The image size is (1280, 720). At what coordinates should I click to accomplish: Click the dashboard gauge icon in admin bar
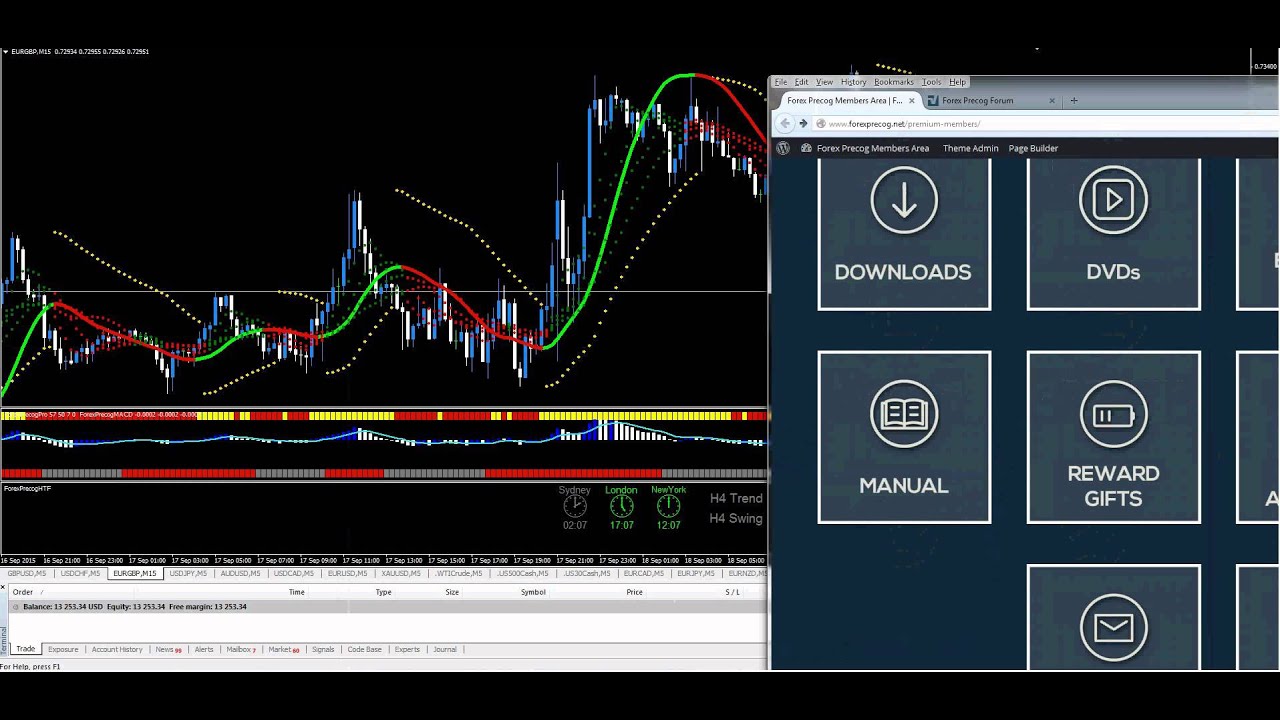pyautogui.click(x=806, y=148)
